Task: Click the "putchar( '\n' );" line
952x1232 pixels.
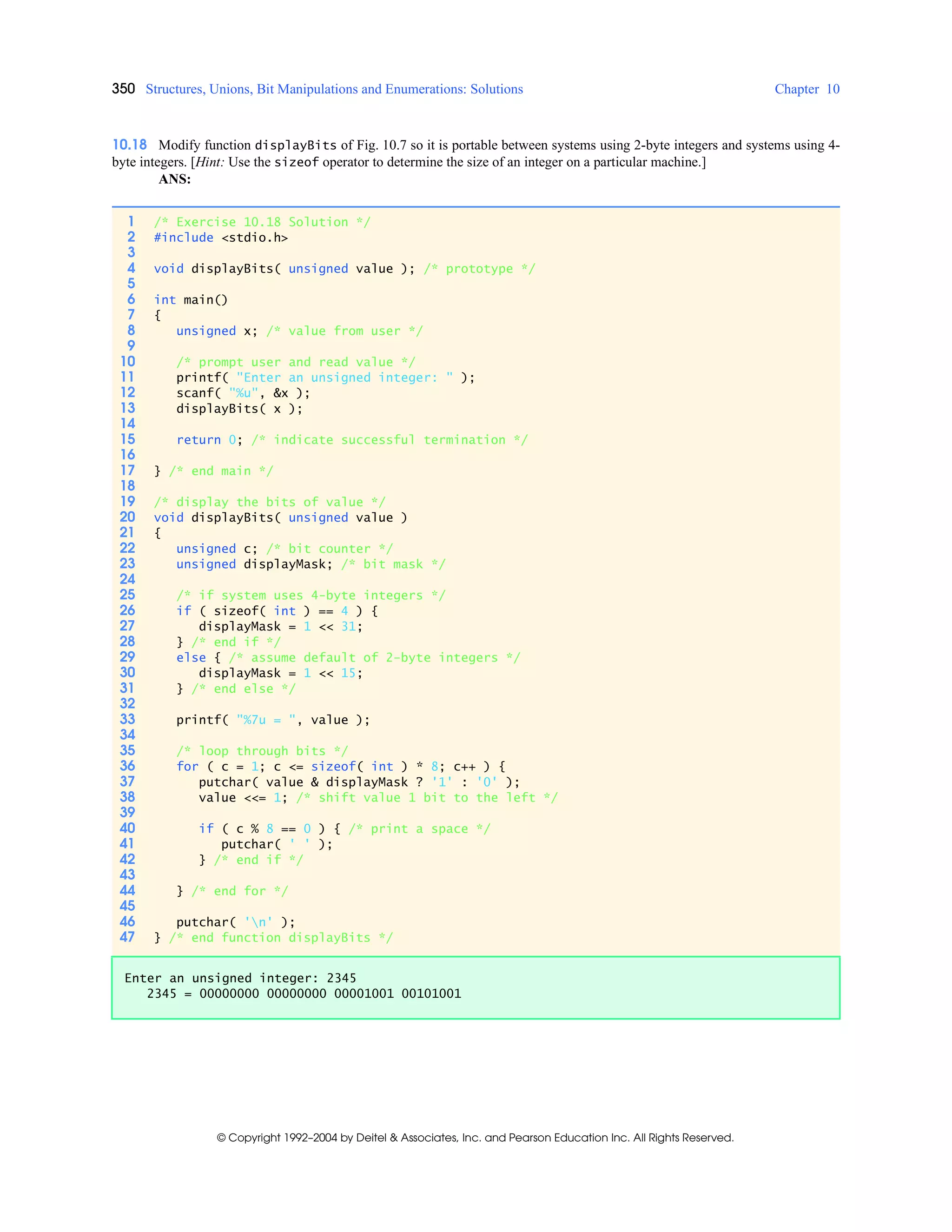Action: point(236,922)
